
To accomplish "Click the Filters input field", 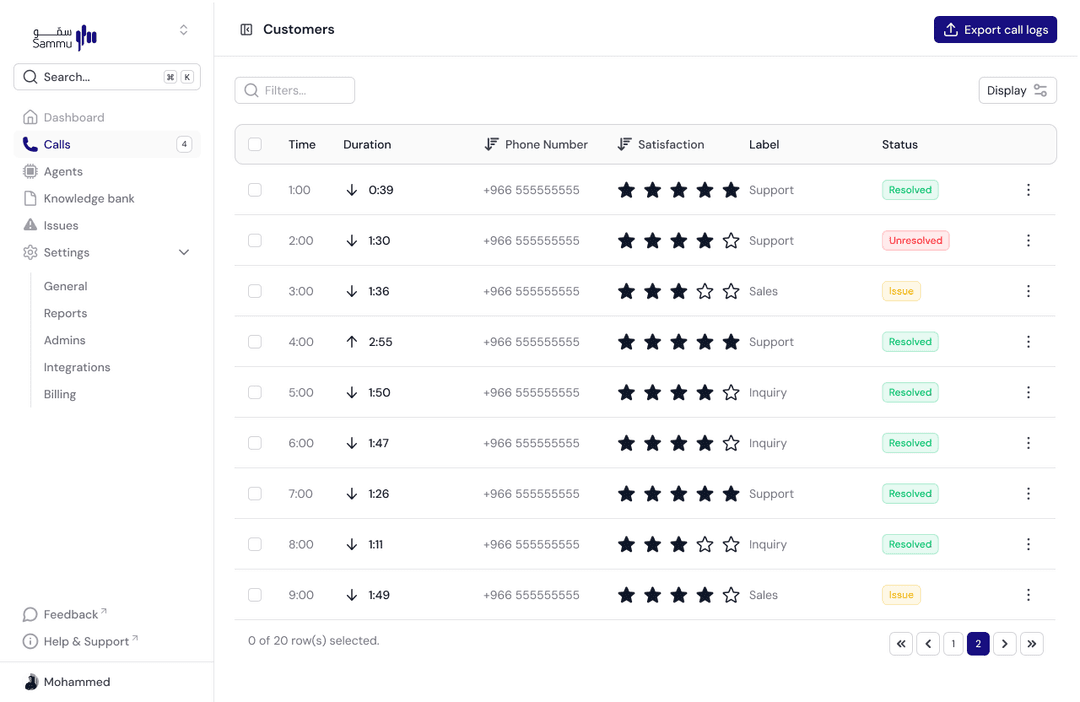I will (x=295, y=90).
